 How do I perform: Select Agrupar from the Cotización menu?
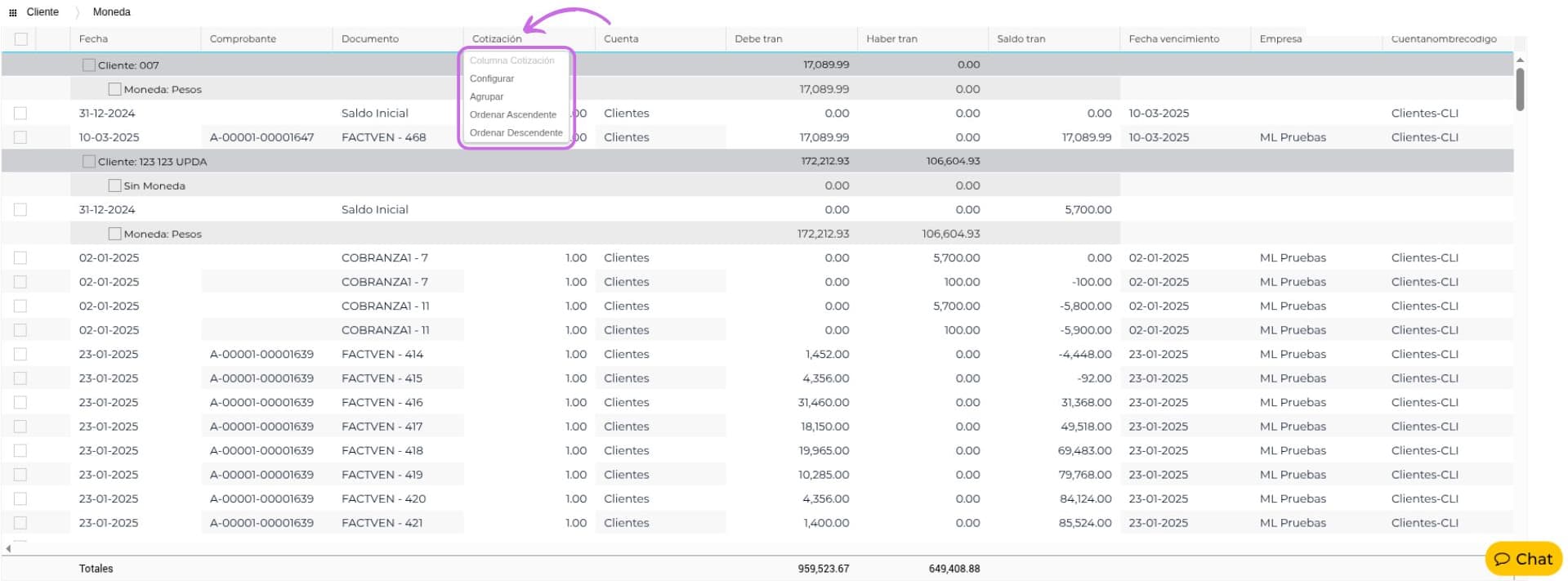tap(486, 96)
